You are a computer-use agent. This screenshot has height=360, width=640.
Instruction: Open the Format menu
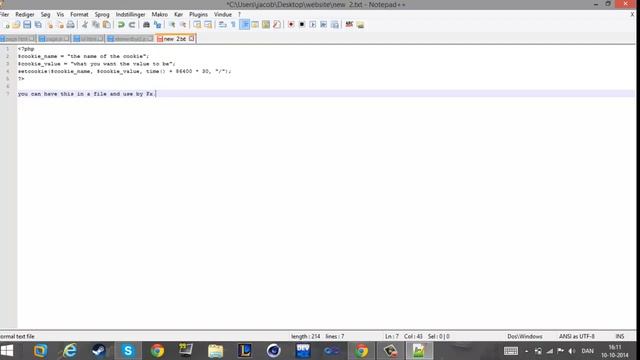(79, 14)
